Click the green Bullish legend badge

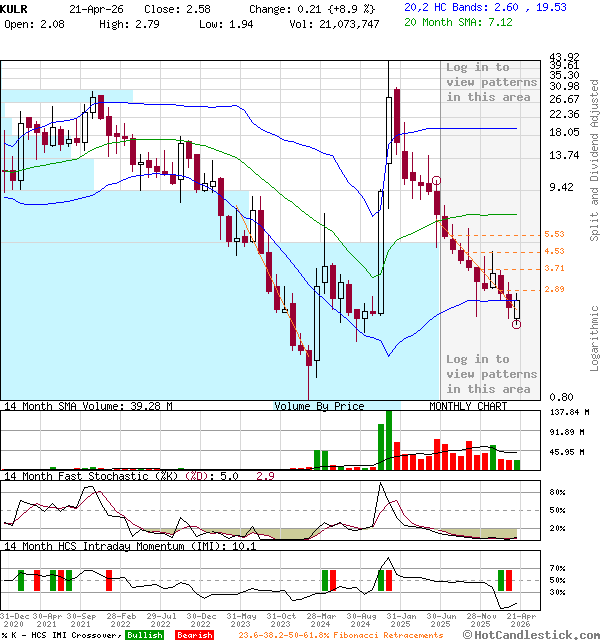(x=144, y=635)
